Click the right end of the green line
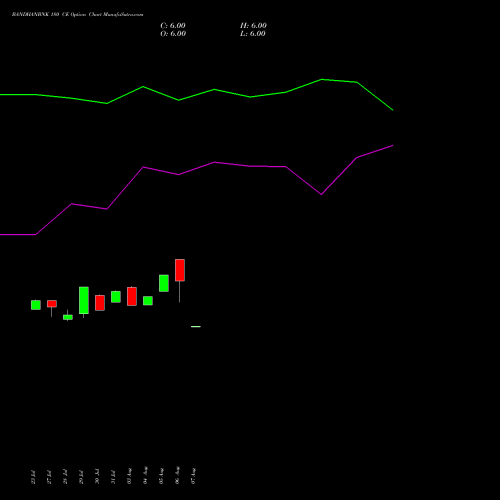500x500 pixels. 393,110
